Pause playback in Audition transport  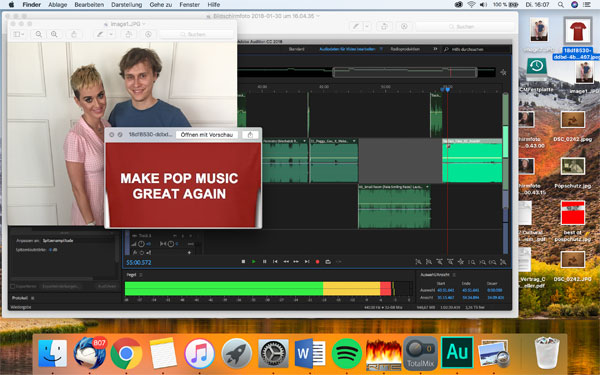pos(264,262)
